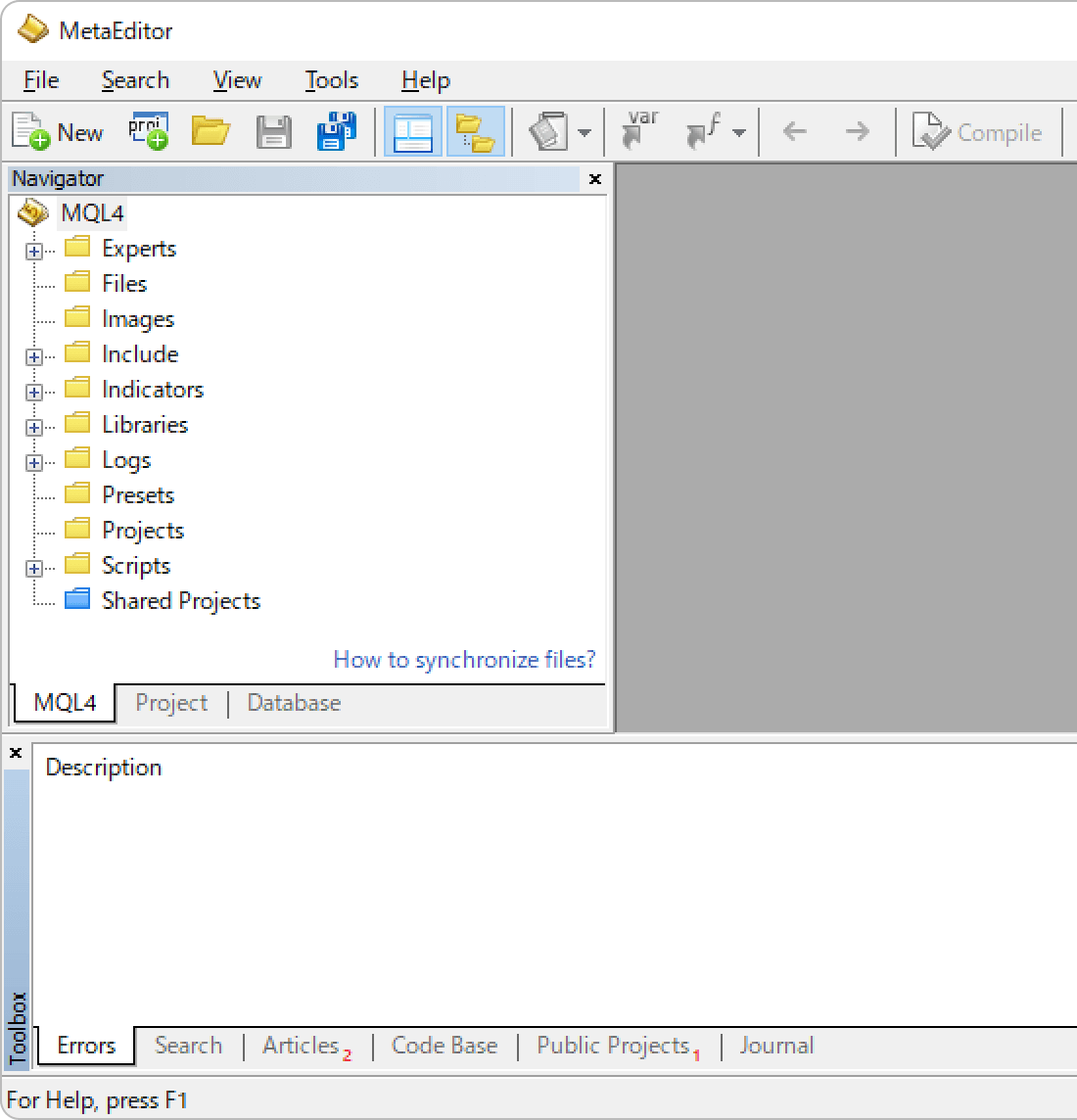Select the Presets folder
Image resolution: width=1077 pixels, height=1120 pixels.
click(x=138, y=495)
